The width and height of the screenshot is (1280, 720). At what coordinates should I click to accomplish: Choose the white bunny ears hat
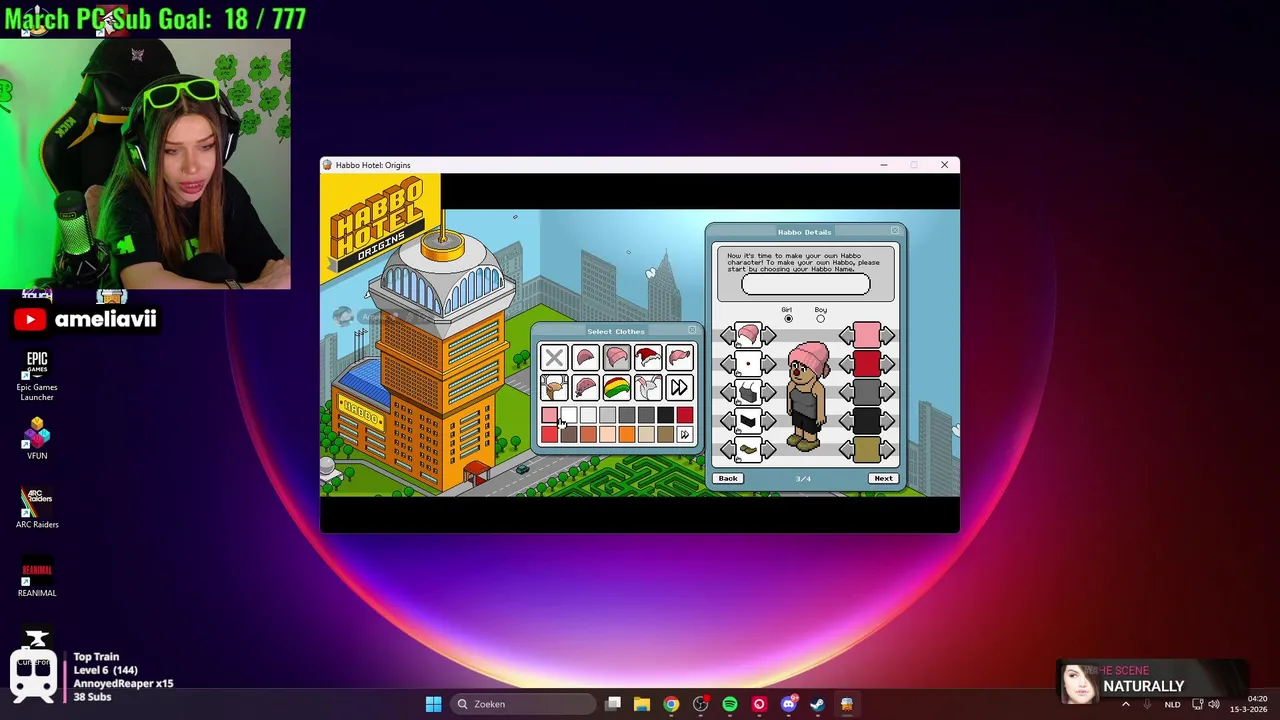click(x=648, y=388)
